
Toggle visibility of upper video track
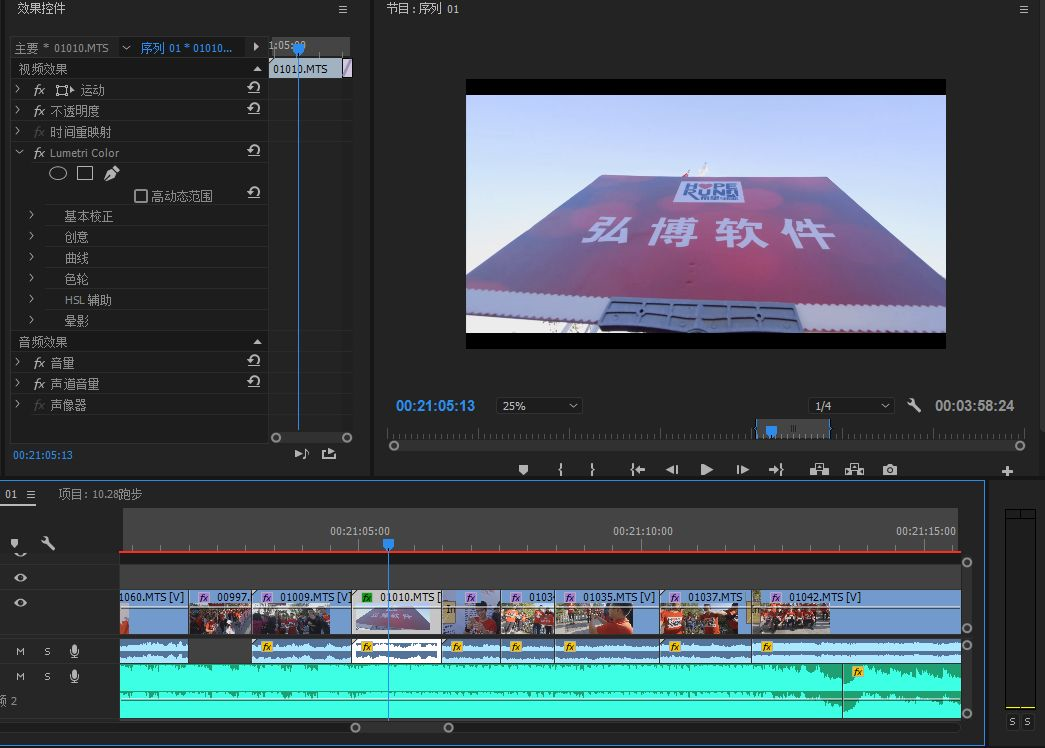pos(21,577)
